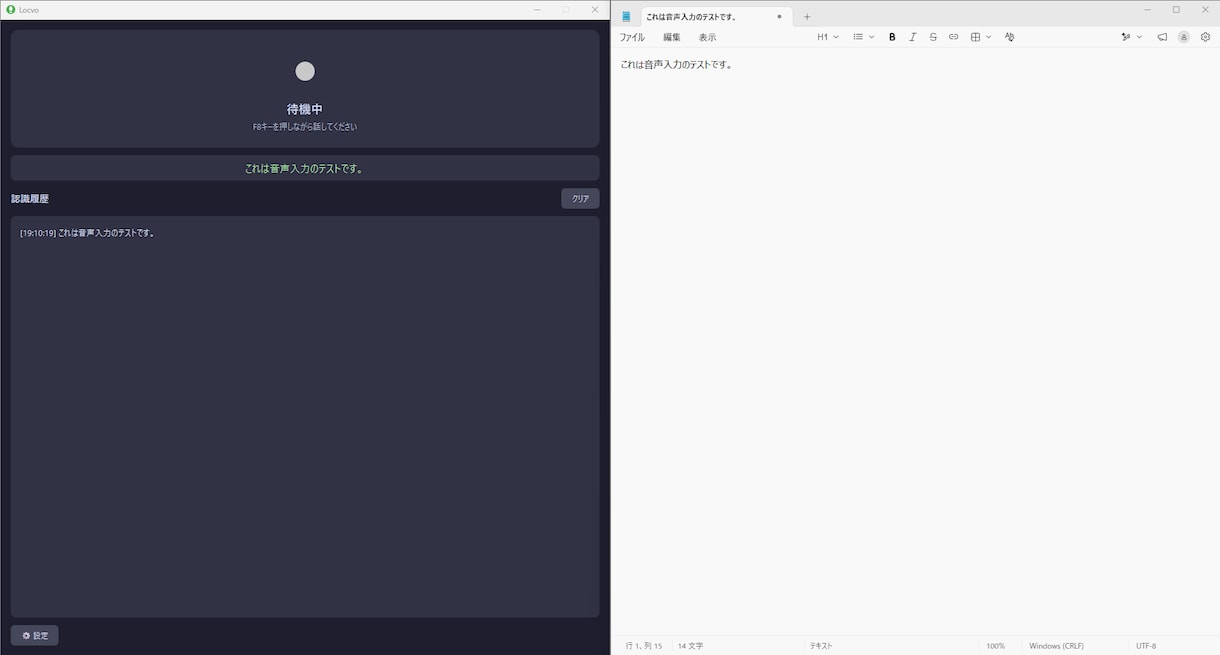
Task: Apply italic formatting in Notepad
Action: 912,37
